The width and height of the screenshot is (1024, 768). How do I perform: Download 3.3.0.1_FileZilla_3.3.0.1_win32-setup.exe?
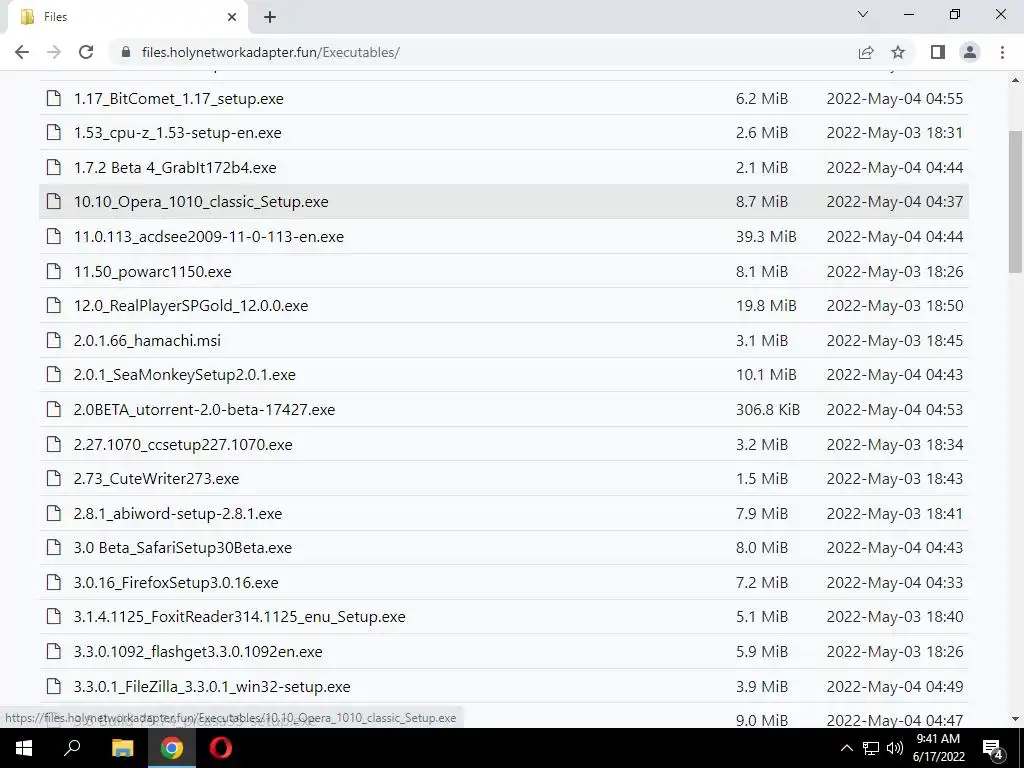(x=212, y=687)
